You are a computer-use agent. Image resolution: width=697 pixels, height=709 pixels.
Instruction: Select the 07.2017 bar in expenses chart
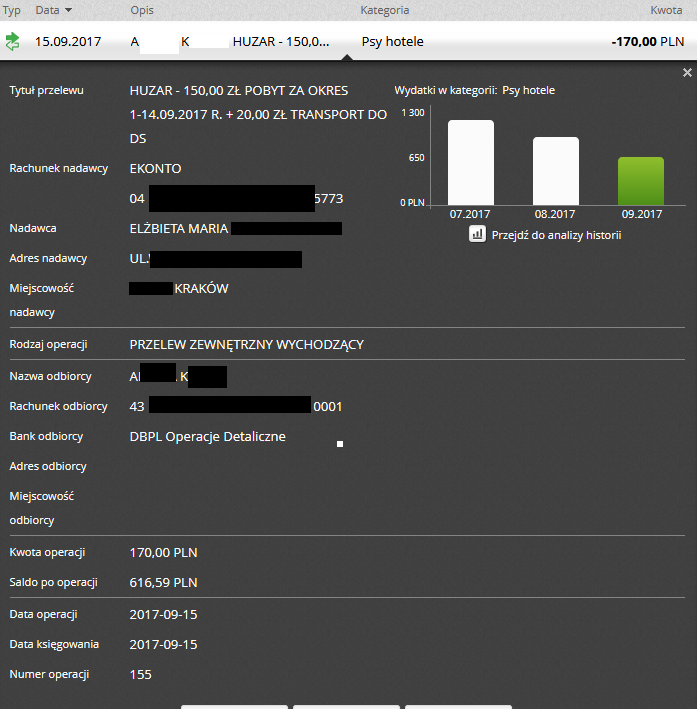pos(470,163)
